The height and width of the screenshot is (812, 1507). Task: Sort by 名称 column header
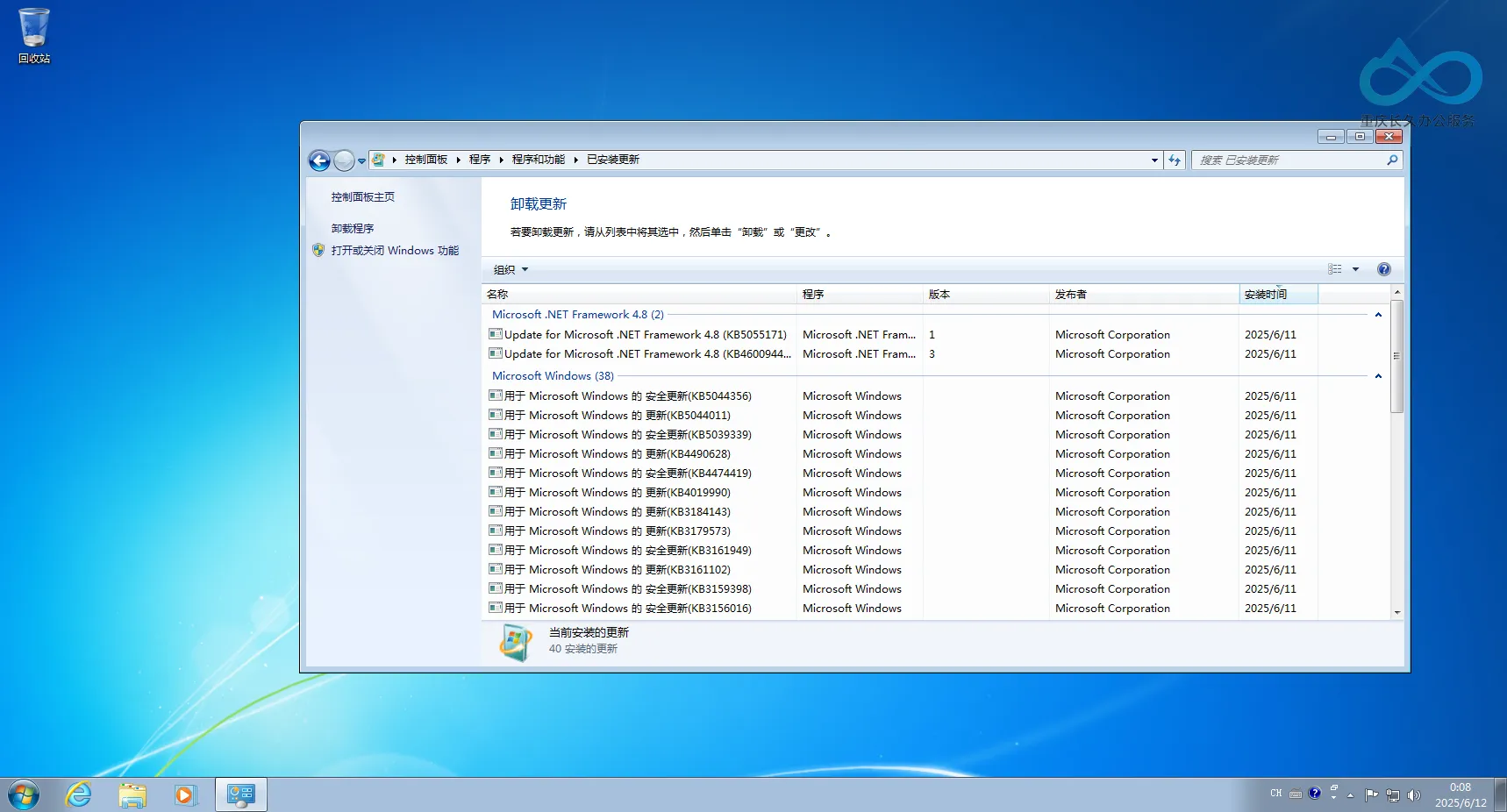pyautogui.click(x=639, y=295)
